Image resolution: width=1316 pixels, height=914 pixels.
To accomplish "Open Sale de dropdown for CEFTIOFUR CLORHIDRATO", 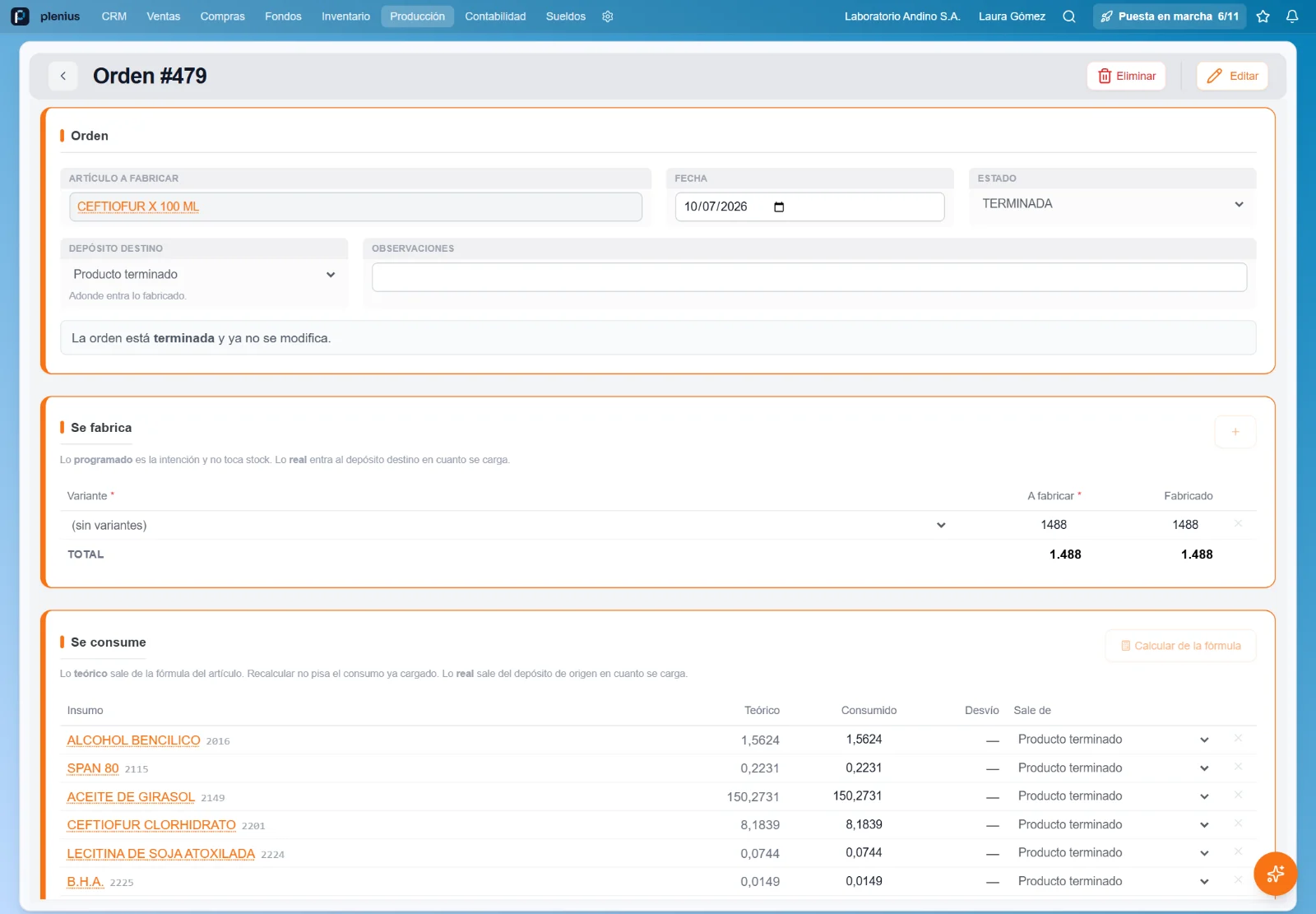I will point(1113,824).
